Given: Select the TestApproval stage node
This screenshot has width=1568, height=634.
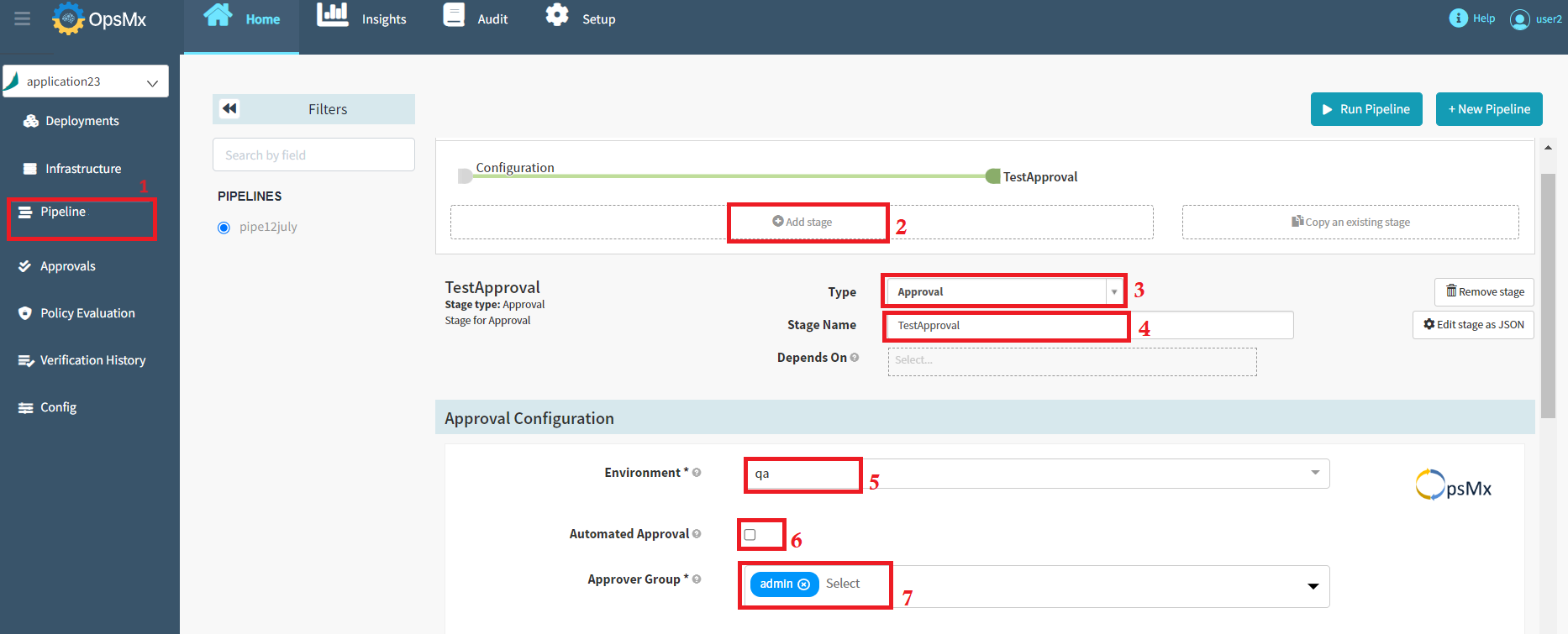Looking at the screenshot, I should pyautogui.click(x=993, y=176).
